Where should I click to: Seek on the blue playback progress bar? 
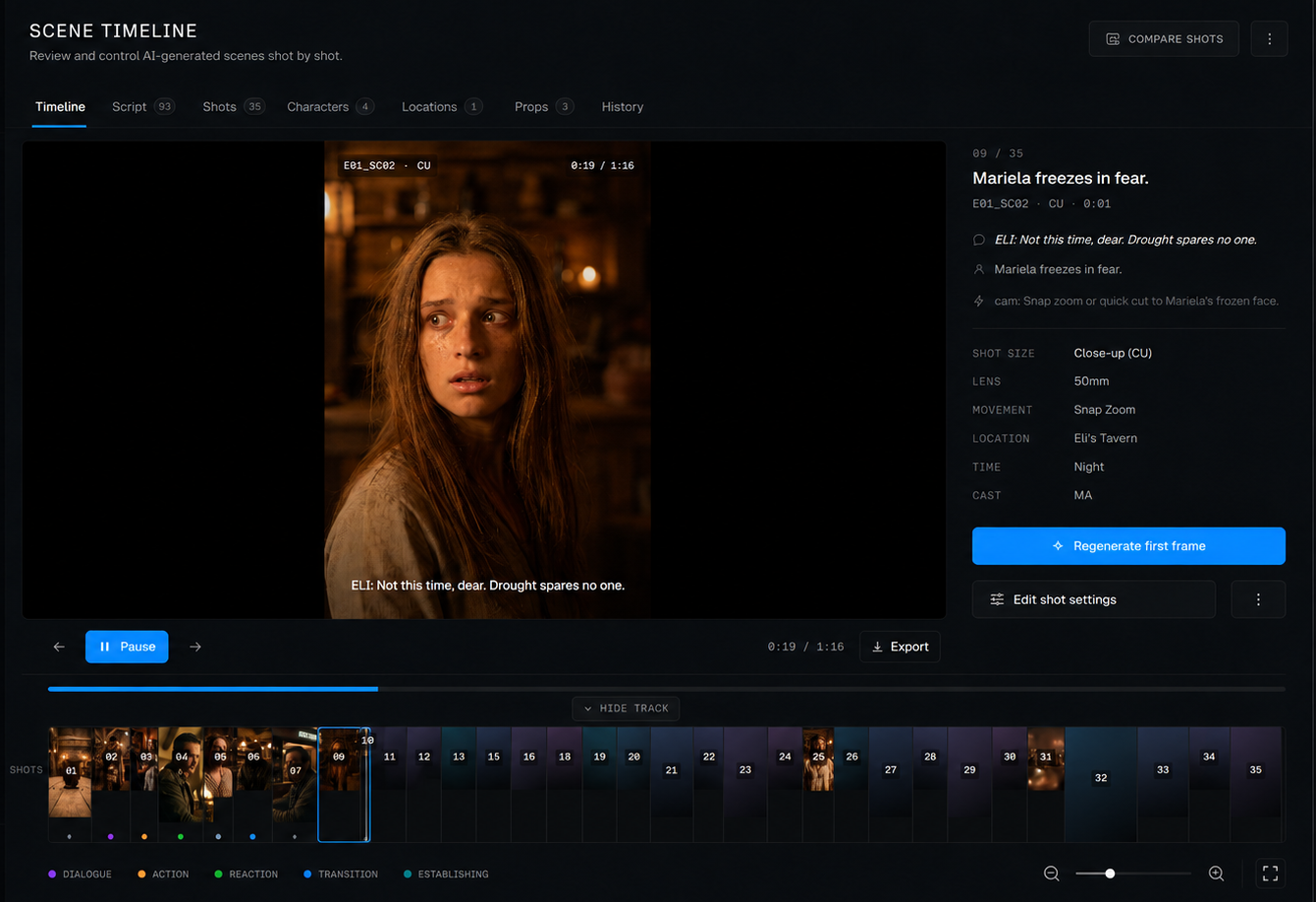(x=213, y=689)
